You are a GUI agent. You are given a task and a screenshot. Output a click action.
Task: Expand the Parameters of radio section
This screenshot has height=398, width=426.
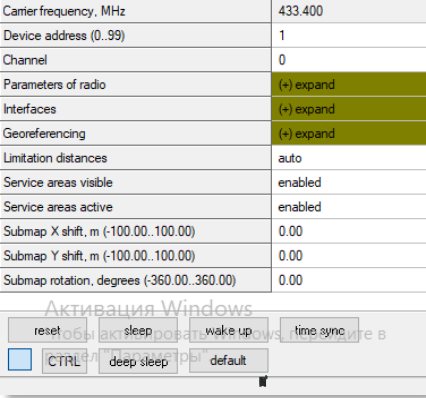tap(349, 84)
